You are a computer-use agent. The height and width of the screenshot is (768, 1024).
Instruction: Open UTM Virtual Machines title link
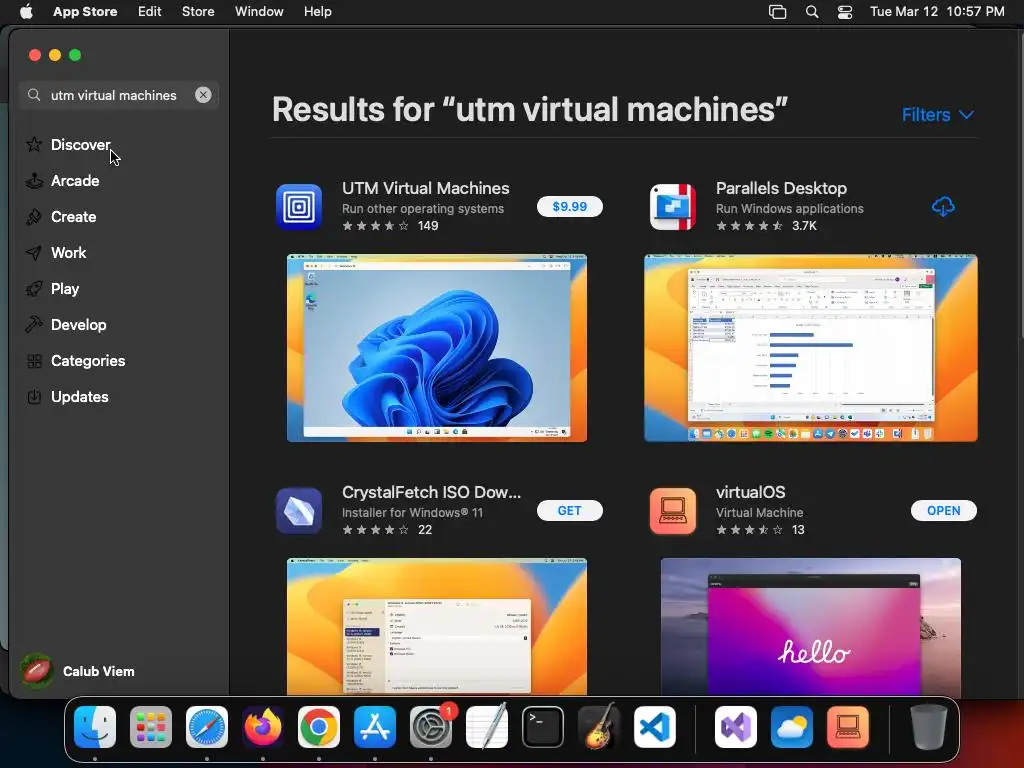click(x=426, y=188)
